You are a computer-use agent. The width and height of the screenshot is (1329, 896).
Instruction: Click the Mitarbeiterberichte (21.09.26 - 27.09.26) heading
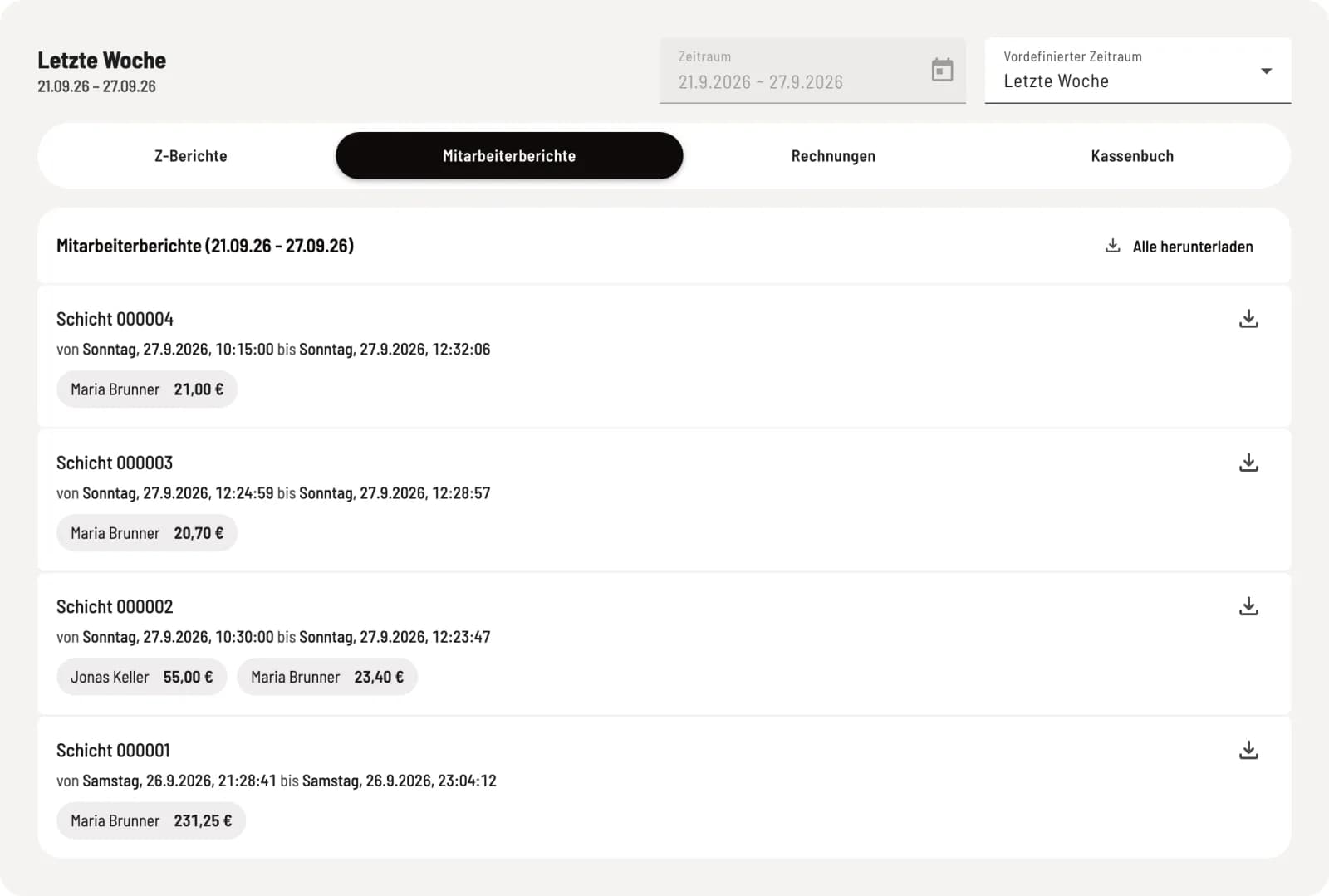205,246
